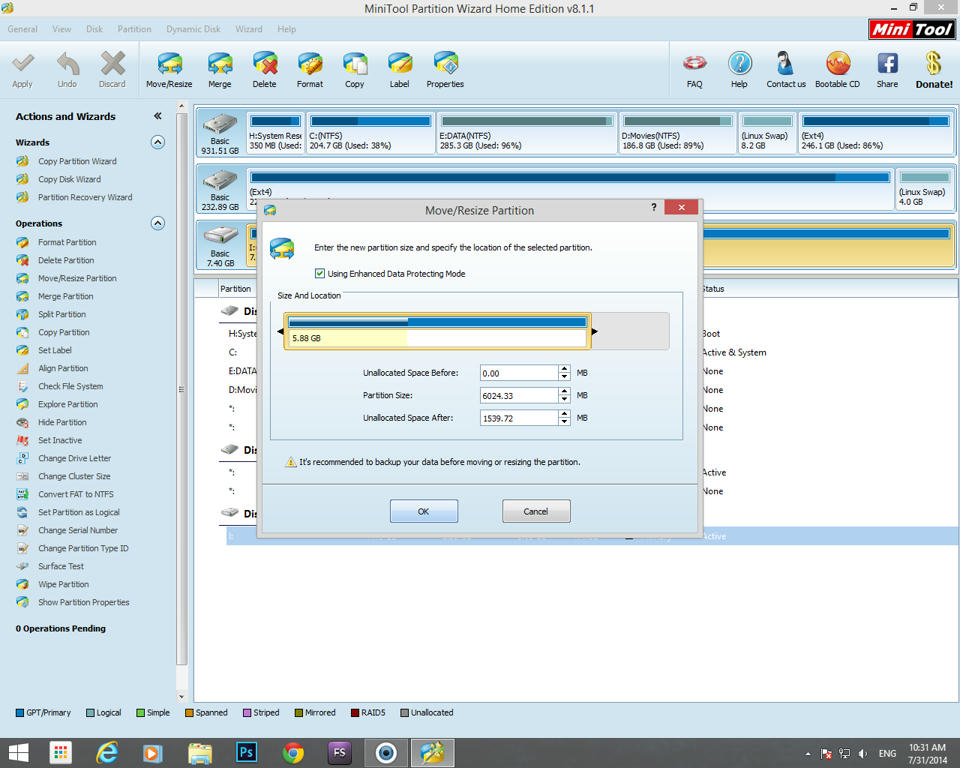Collapse the Actions and Wizards panel
960x768 pixels.
click(x=157, y=116)
